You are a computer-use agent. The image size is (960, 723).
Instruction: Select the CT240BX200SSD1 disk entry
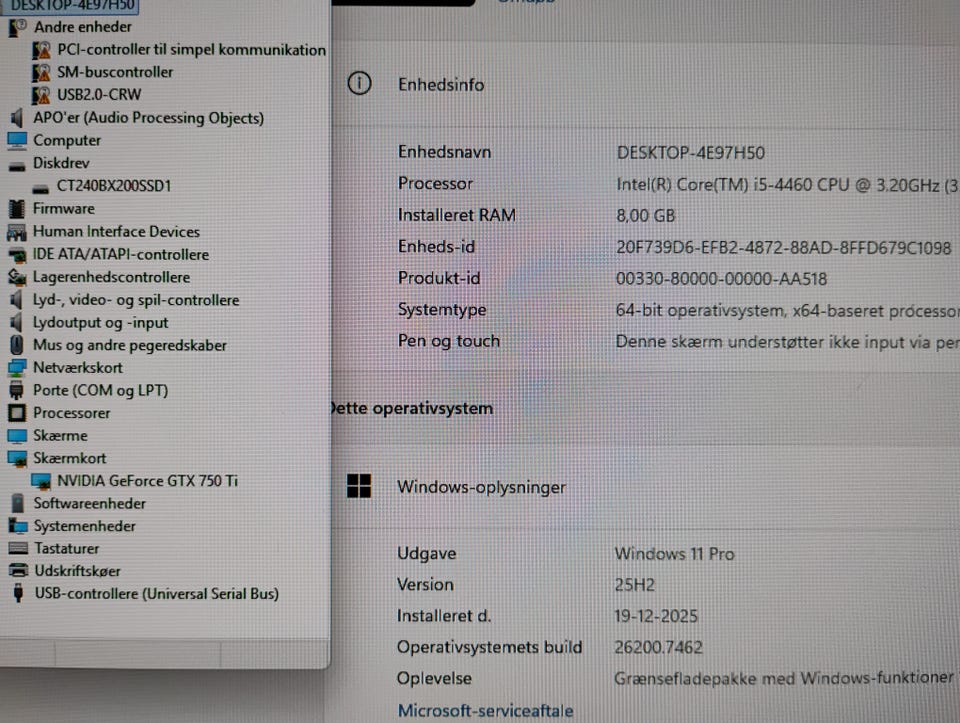[x=114, y=185]
